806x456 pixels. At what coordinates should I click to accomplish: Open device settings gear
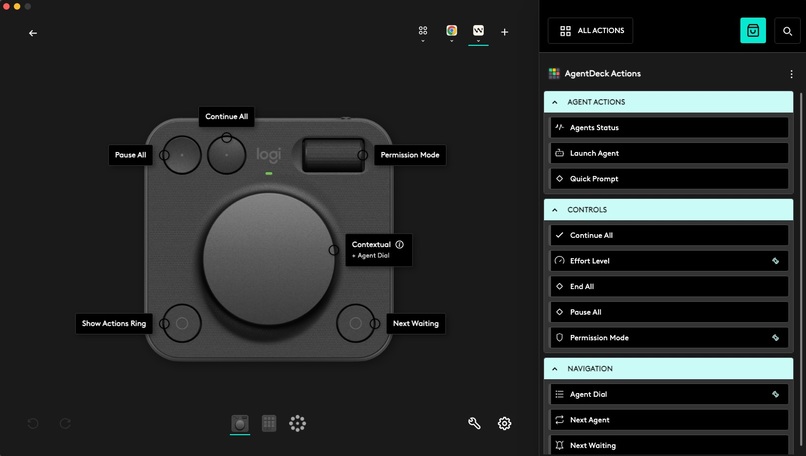click(504, 423)
